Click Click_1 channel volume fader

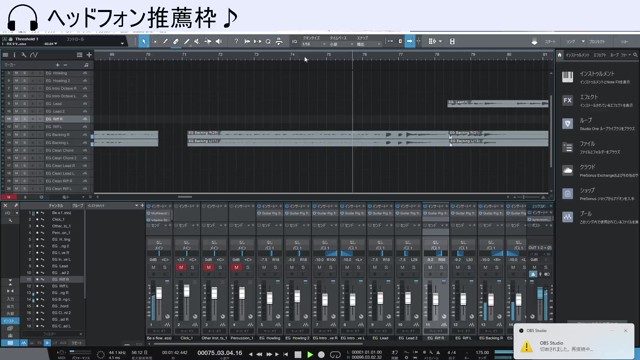pyautogui.click(x=187, y=291)
